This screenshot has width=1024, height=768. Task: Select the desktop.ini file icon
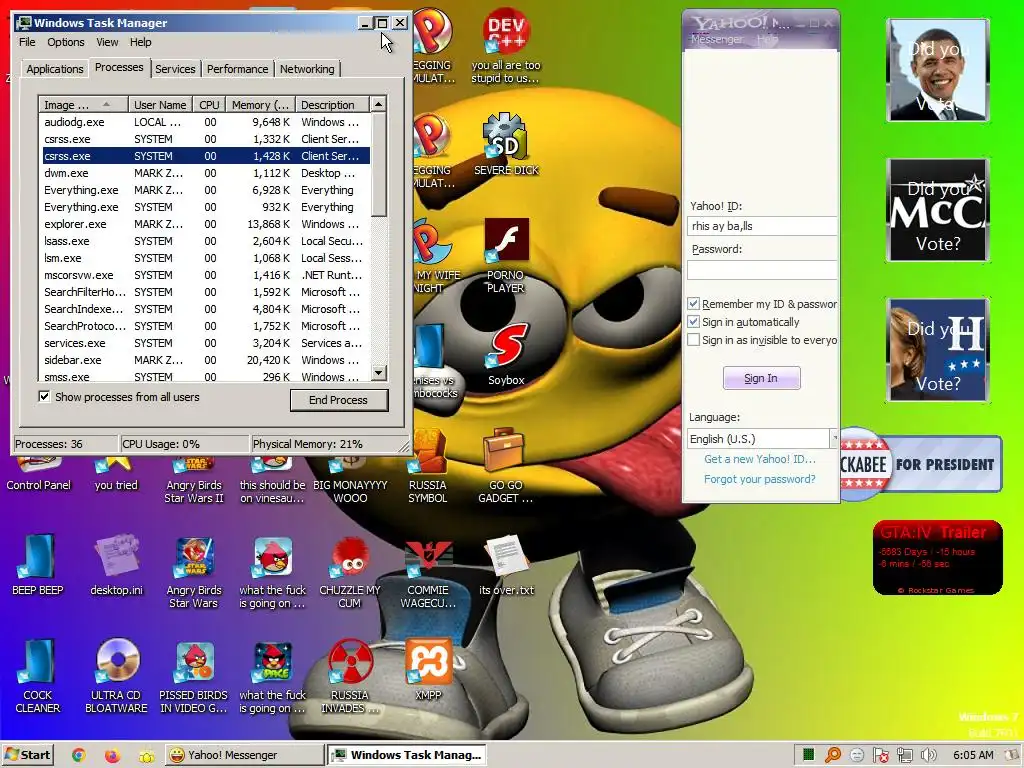(116, 564)
